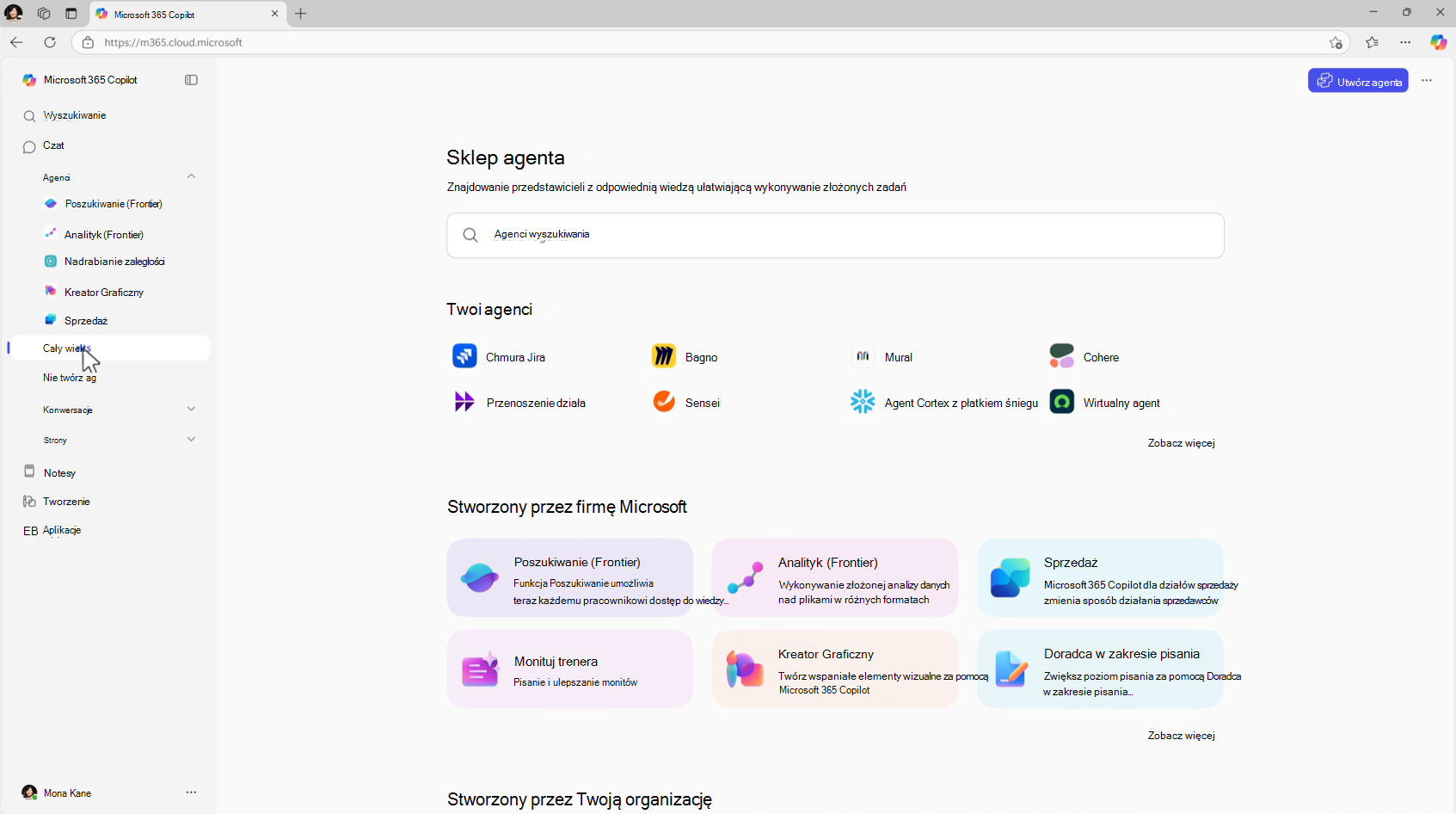Close the Microsoft 365 Copilot tab
Screen dimensions: 1456x814
click(275, 14)
